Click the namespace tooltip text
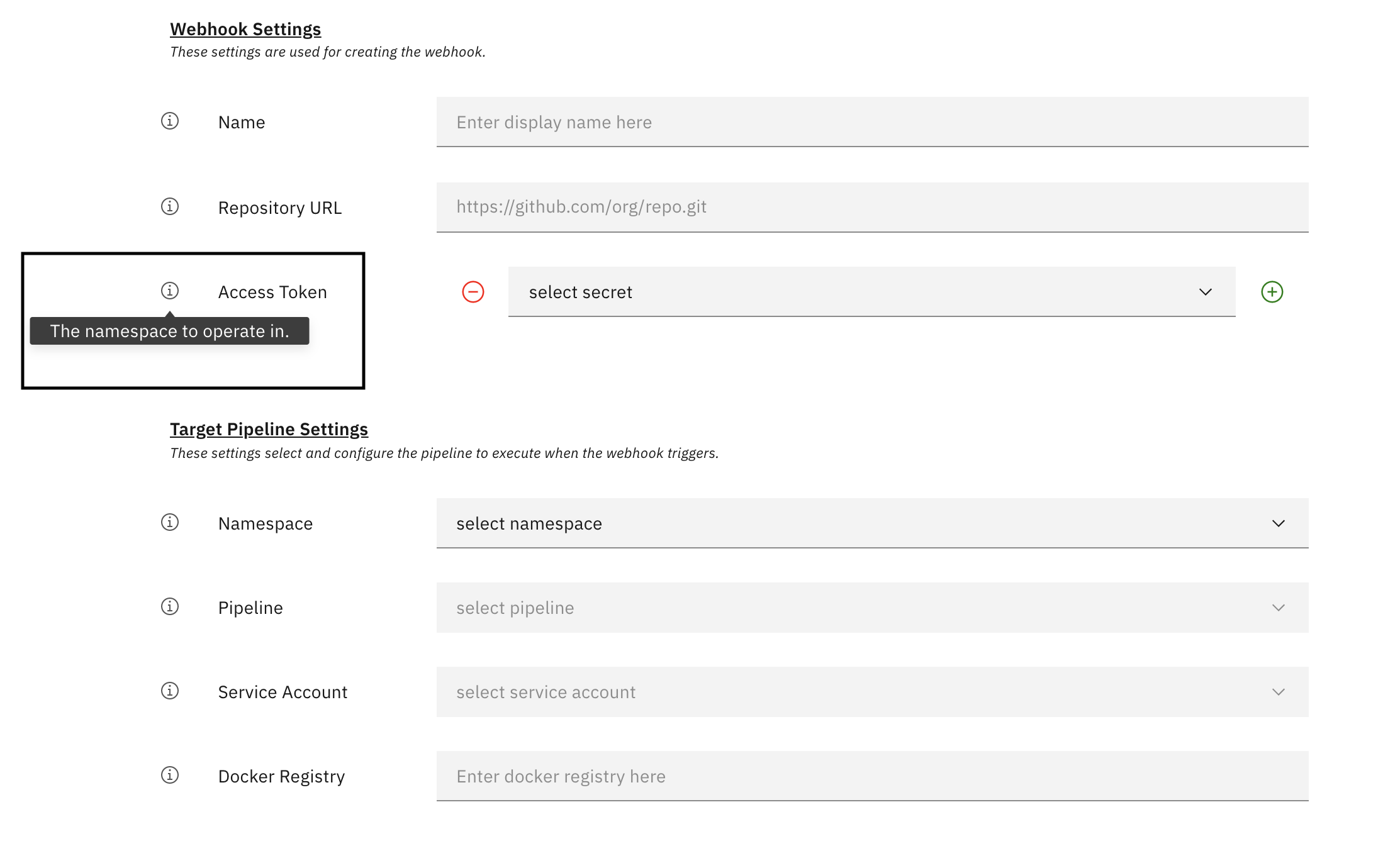 [169, 330]
